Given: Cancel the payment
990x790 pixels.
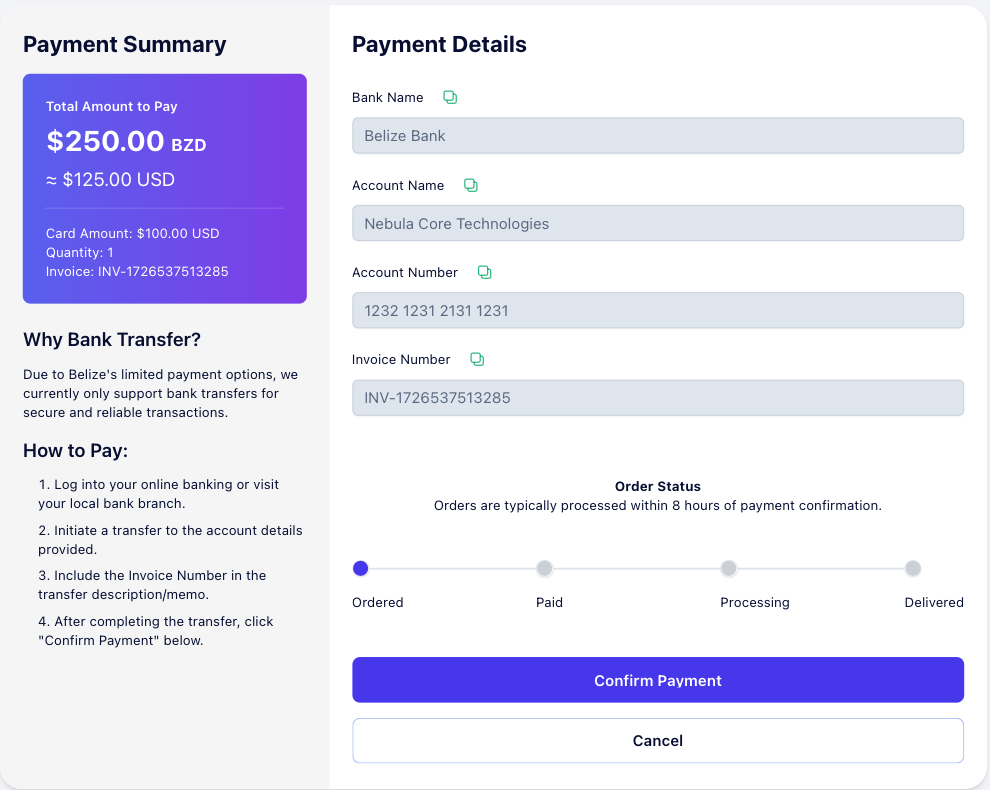Looking at the screenshot, I should tap(657, 741).
